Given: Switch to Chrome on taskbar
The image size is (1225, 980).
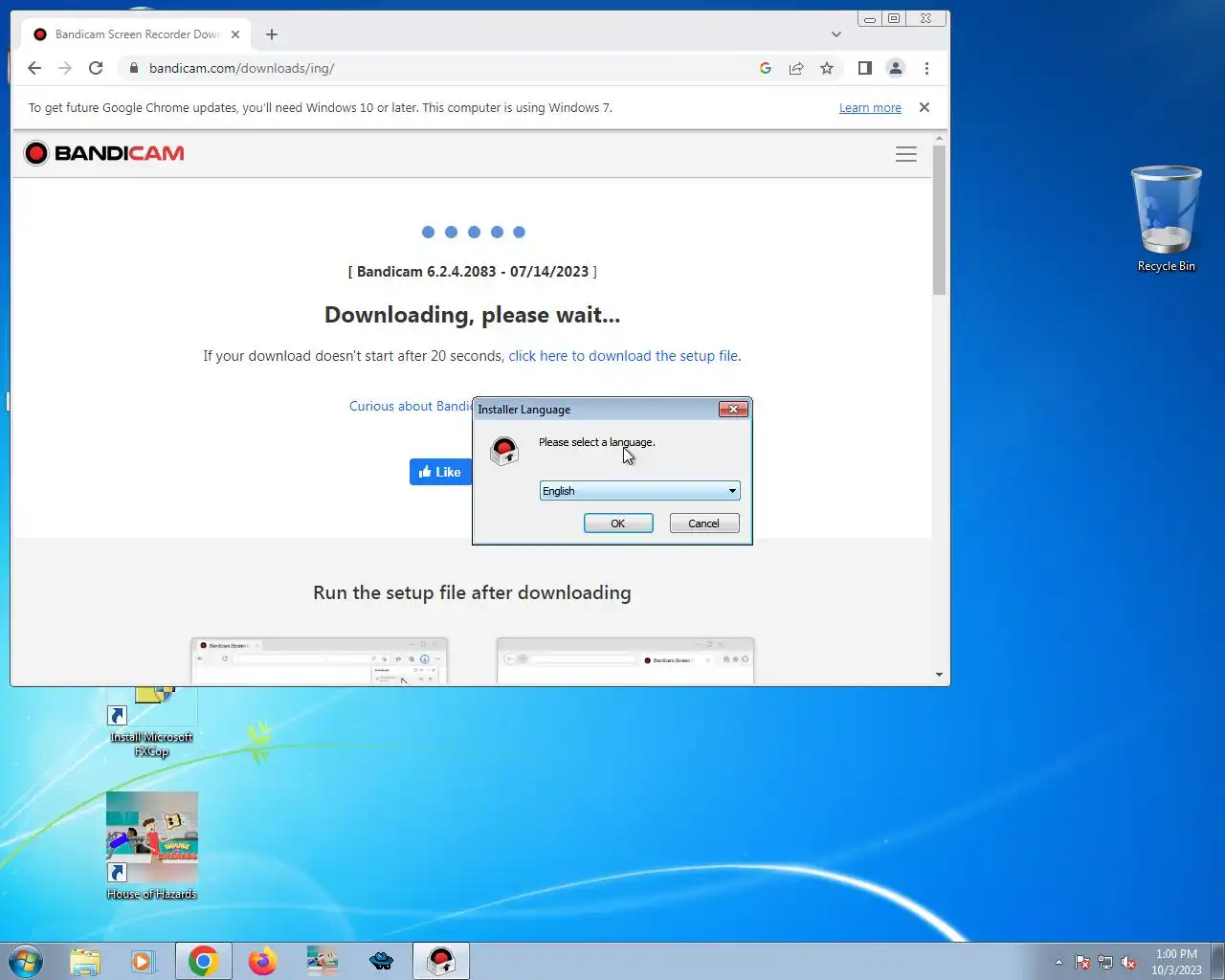Looking at the screenshot, I should 203,961.
